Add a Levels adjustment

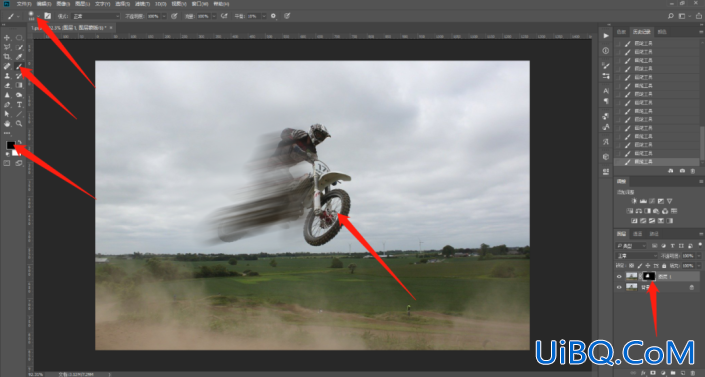click(643, 201)
